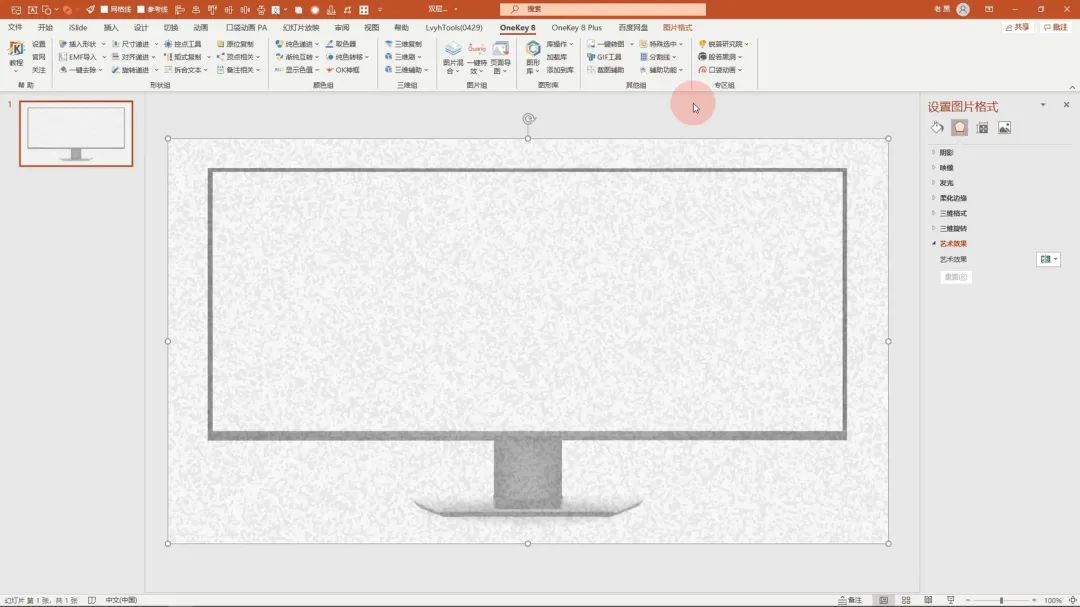The height and width of the screenshot is (607, 1080).
Task: Adjust the zoom slider in status bar
Action: [1001, 600]
